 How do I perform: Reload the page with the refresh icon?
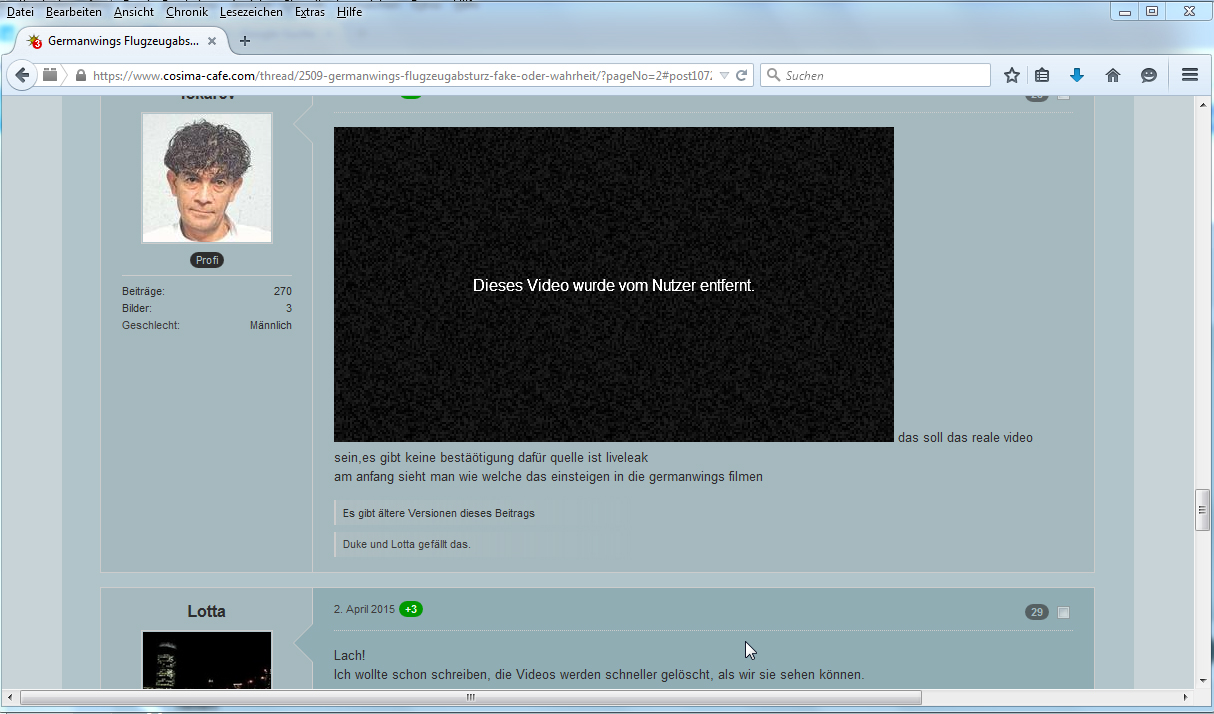coord(742,75)
